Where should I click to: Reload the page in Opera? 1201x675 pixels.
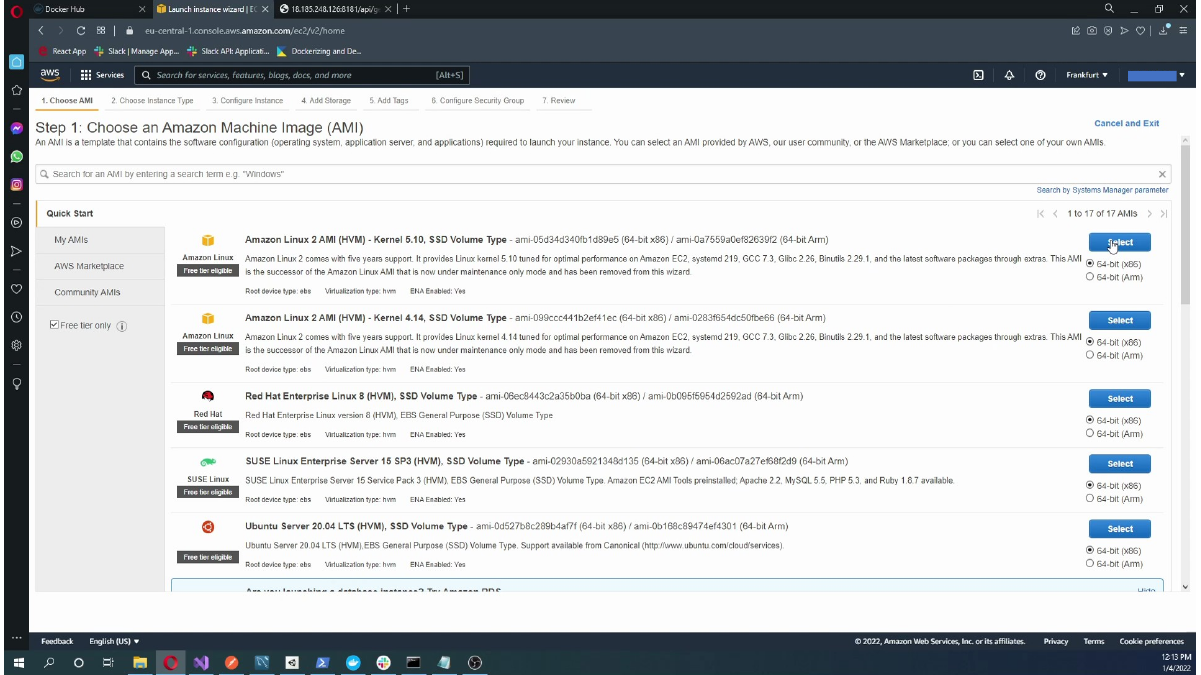coord(80,30)
